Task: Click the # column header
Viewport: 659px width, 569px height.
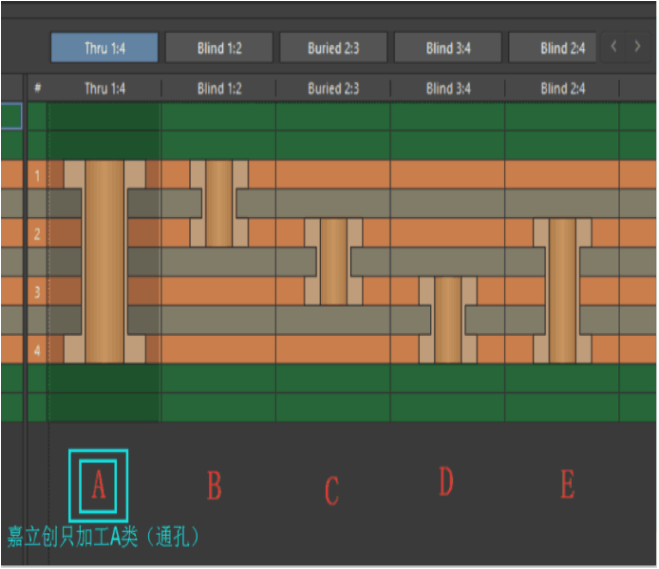Action: (x=37, y=89)
